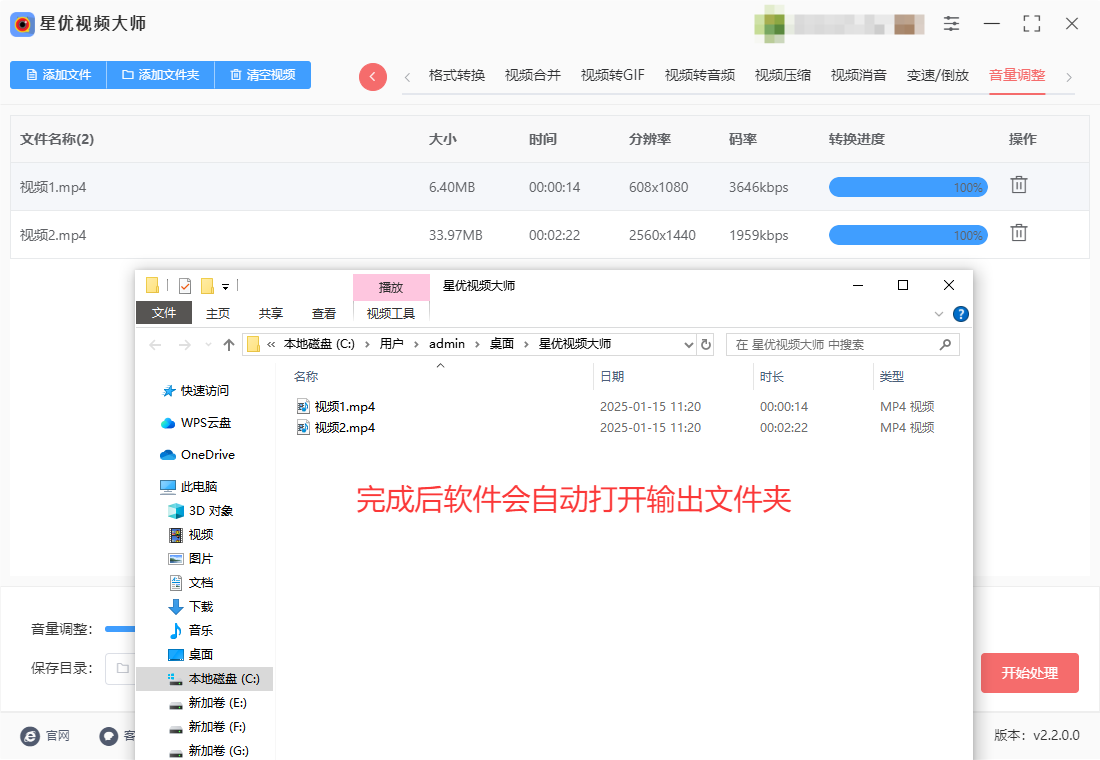Select WPS云盘 in Explorer sidebar
The image size is (1100, 760).
point(196,422)
